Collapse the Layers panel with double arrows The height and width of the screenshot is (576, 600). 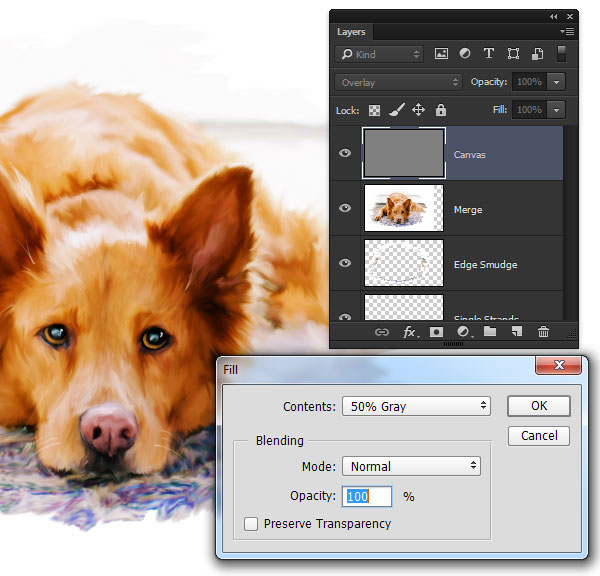click(553, 16)
